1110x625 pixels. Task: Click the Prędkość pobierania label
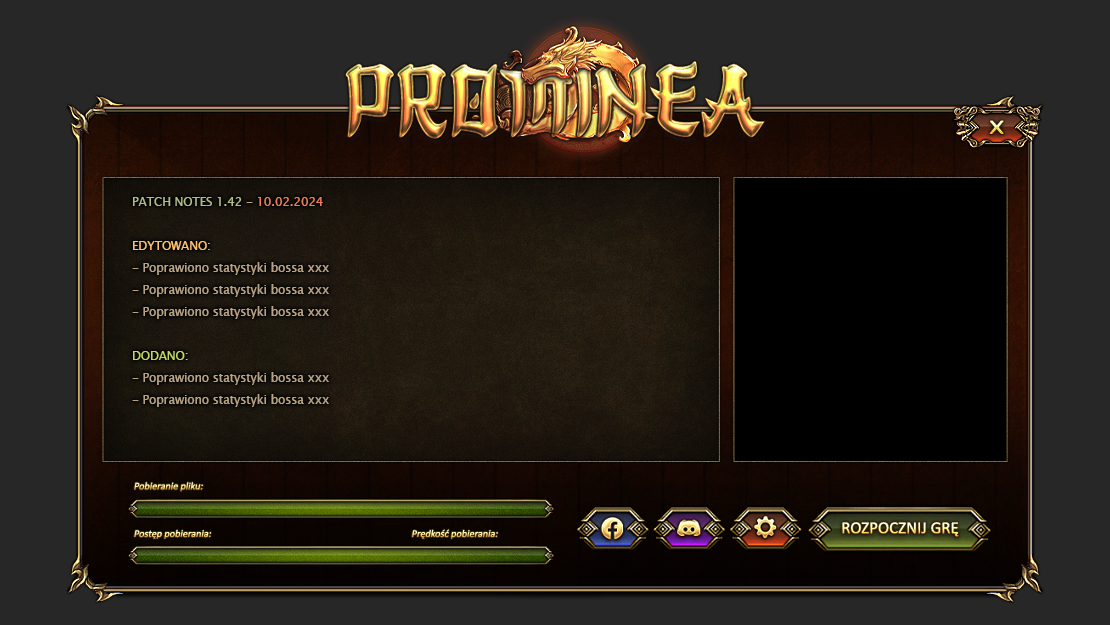coord(454,534)
